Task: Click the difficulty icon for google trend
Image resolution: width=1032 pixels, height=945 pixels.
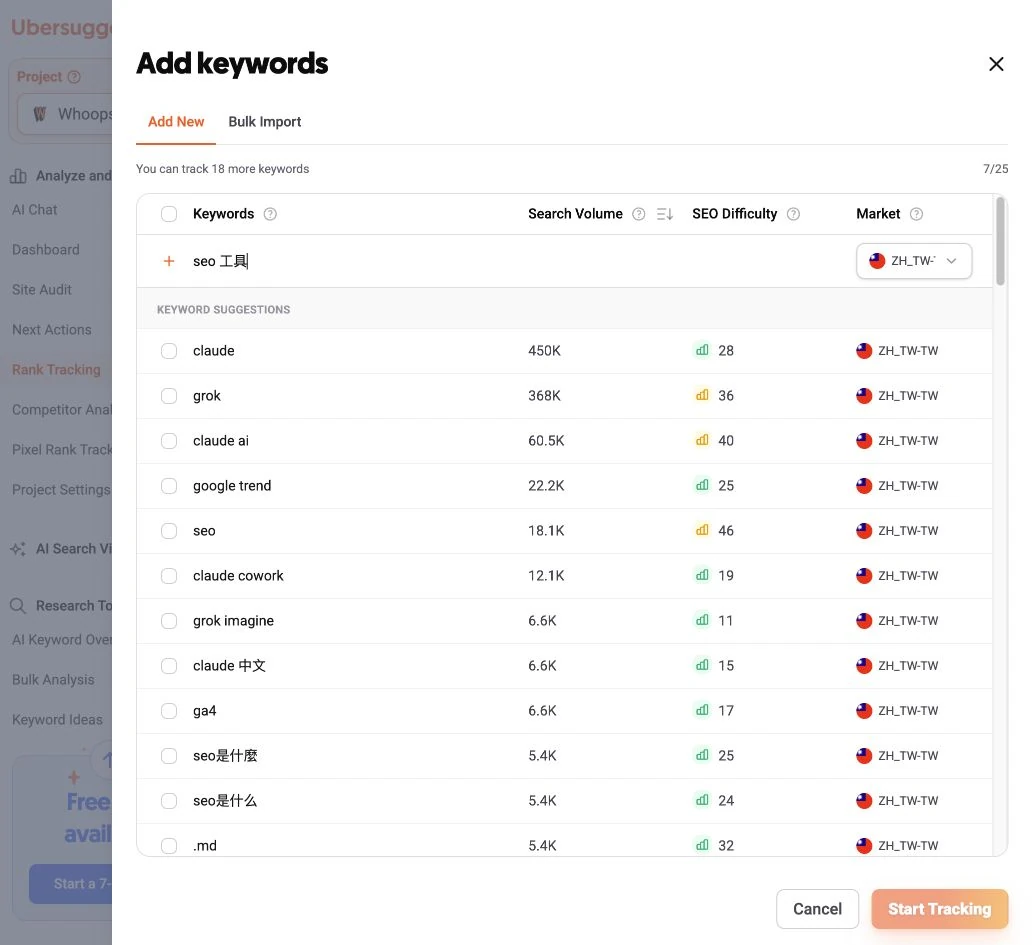Action: tap(702, 485)
